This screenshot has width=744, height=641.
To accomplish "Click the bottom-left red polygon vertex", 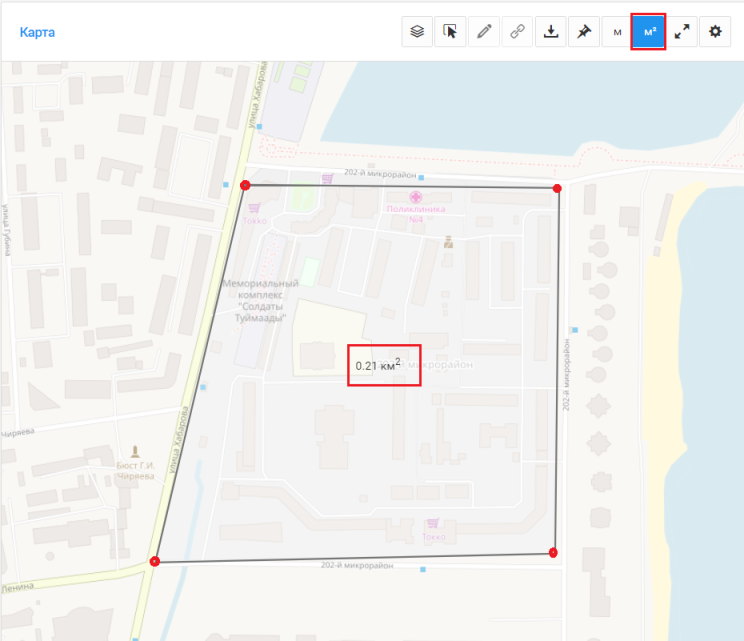I will (x=154, y=562).
